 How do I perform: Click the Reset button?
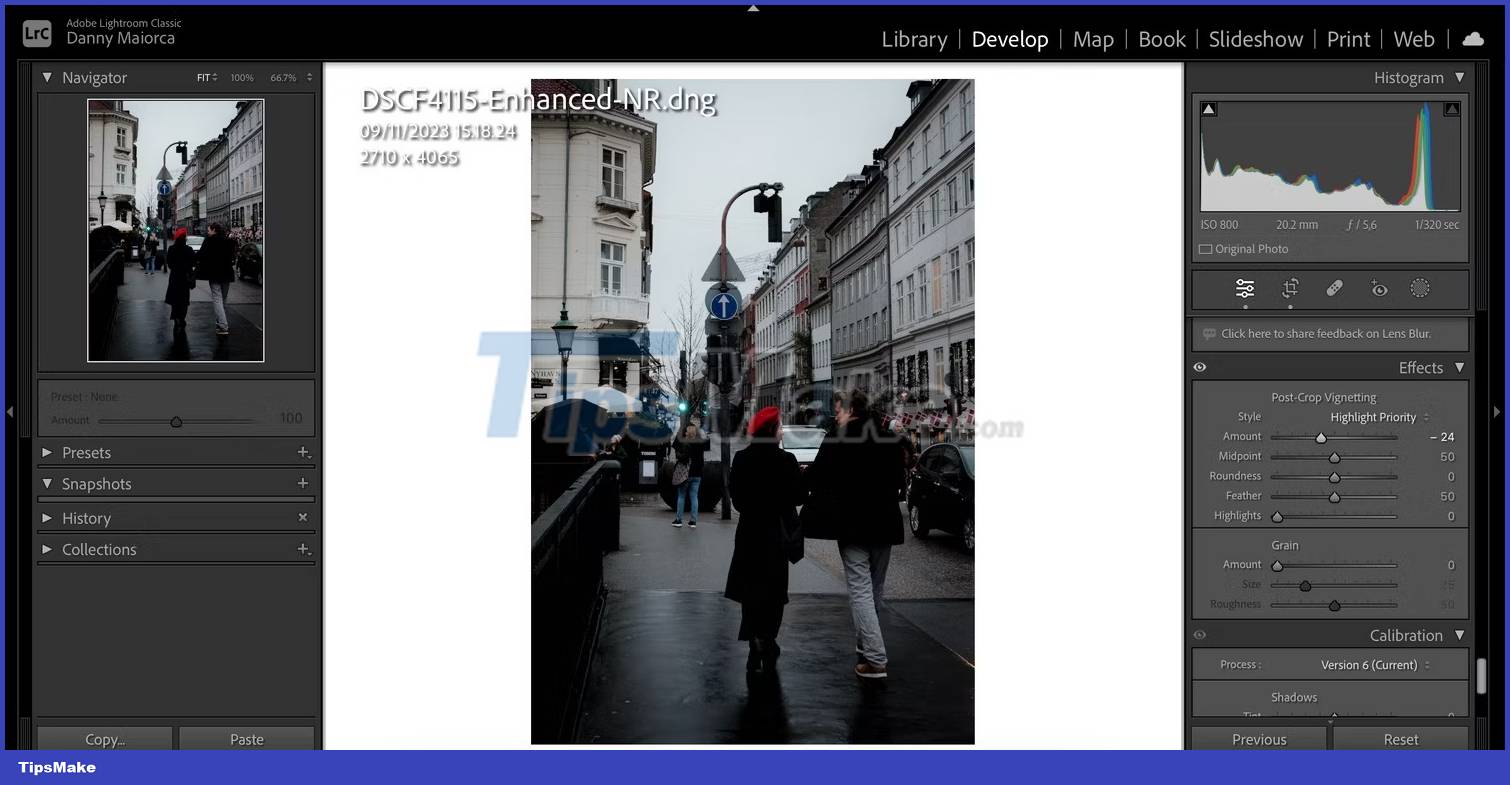1400,739
